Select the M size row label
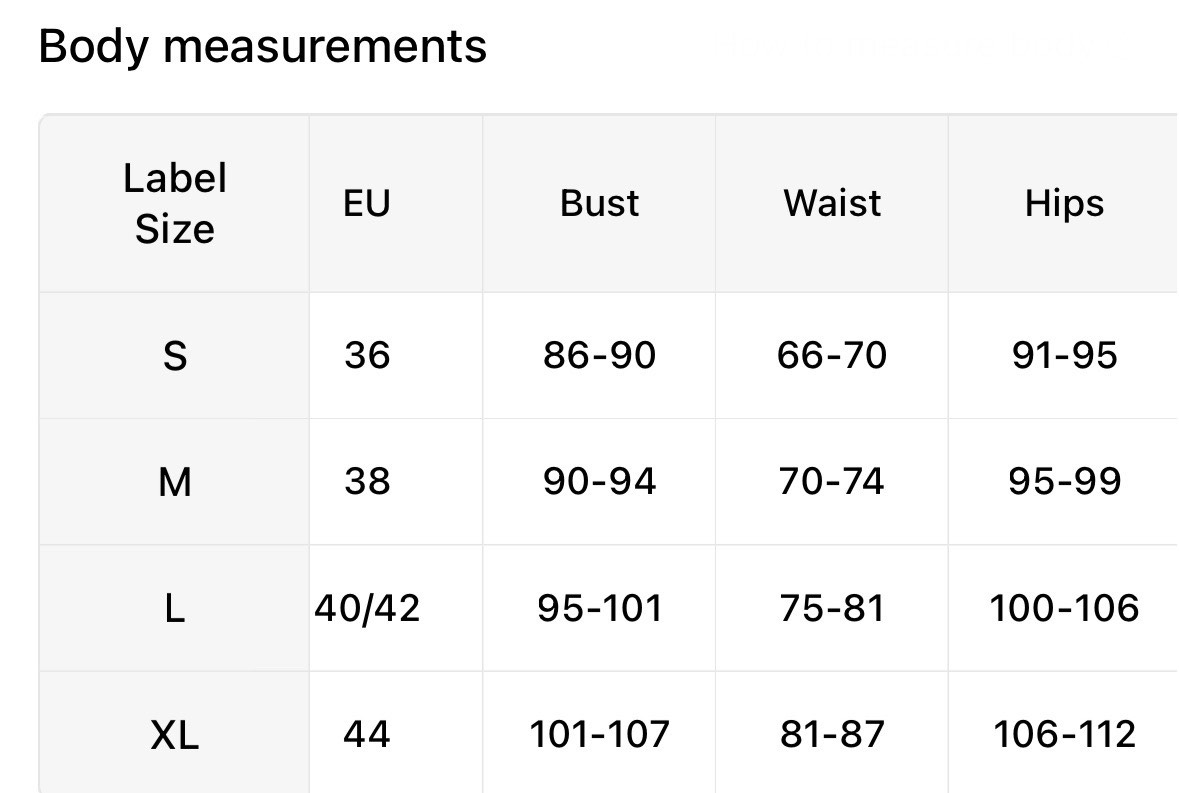Viewport: 1179px width, 793px height. pos(174,482)
